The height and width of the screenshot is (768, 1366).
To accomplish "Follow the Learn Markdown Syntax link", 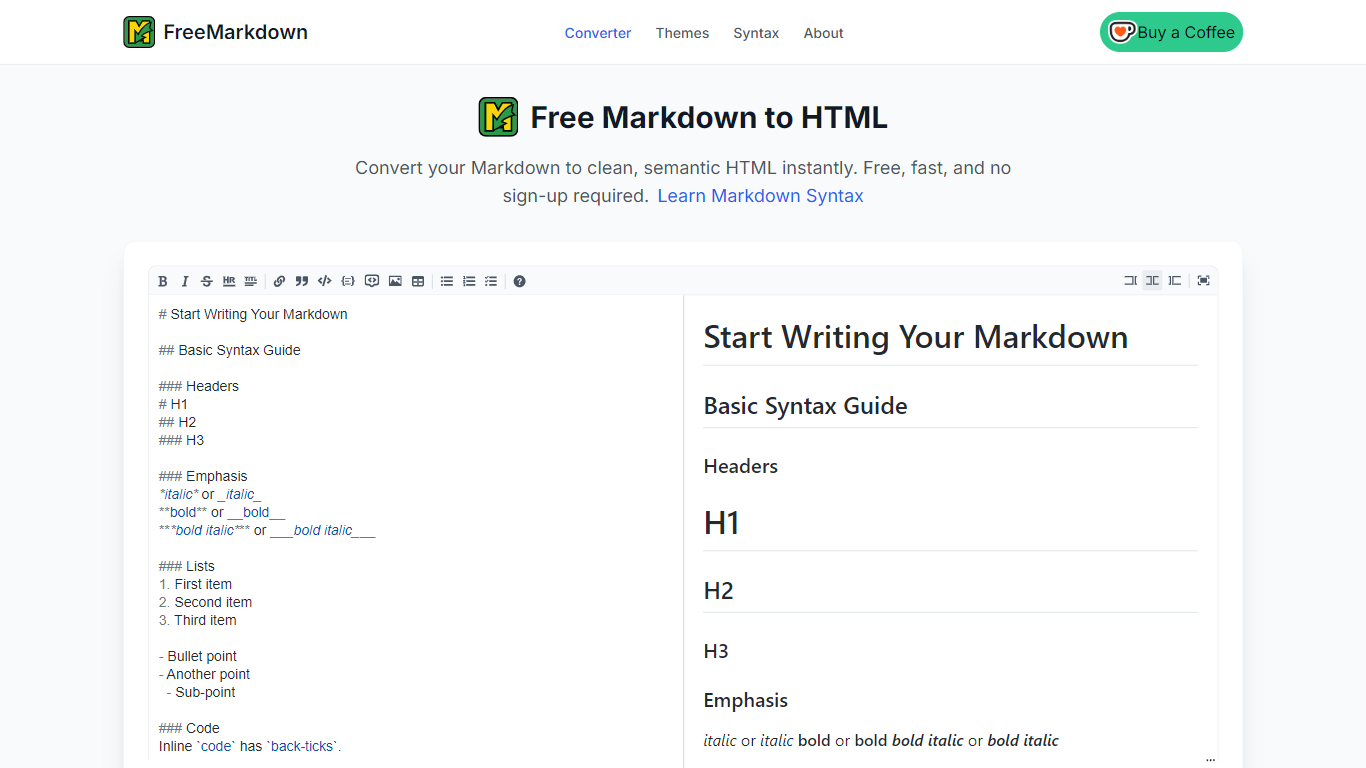I will 760,196.
